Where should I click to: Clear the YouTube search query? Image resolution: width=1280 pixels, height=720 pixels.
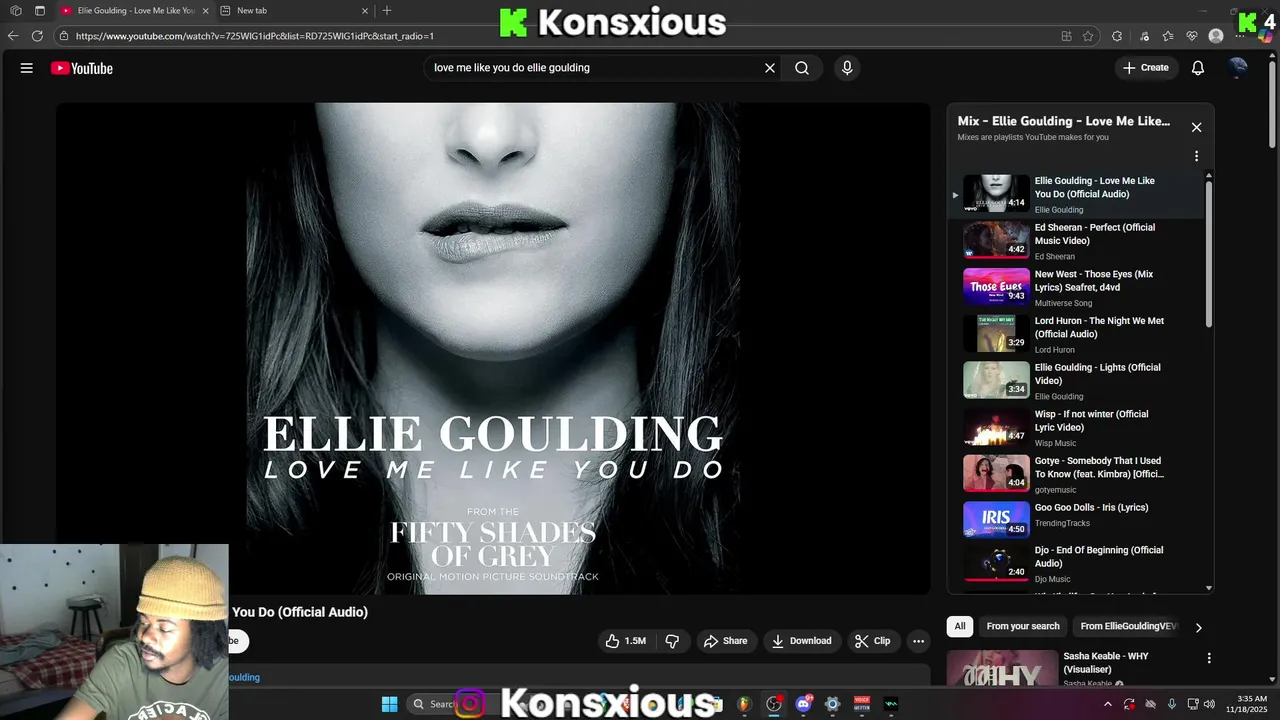[x=770, y=68]
